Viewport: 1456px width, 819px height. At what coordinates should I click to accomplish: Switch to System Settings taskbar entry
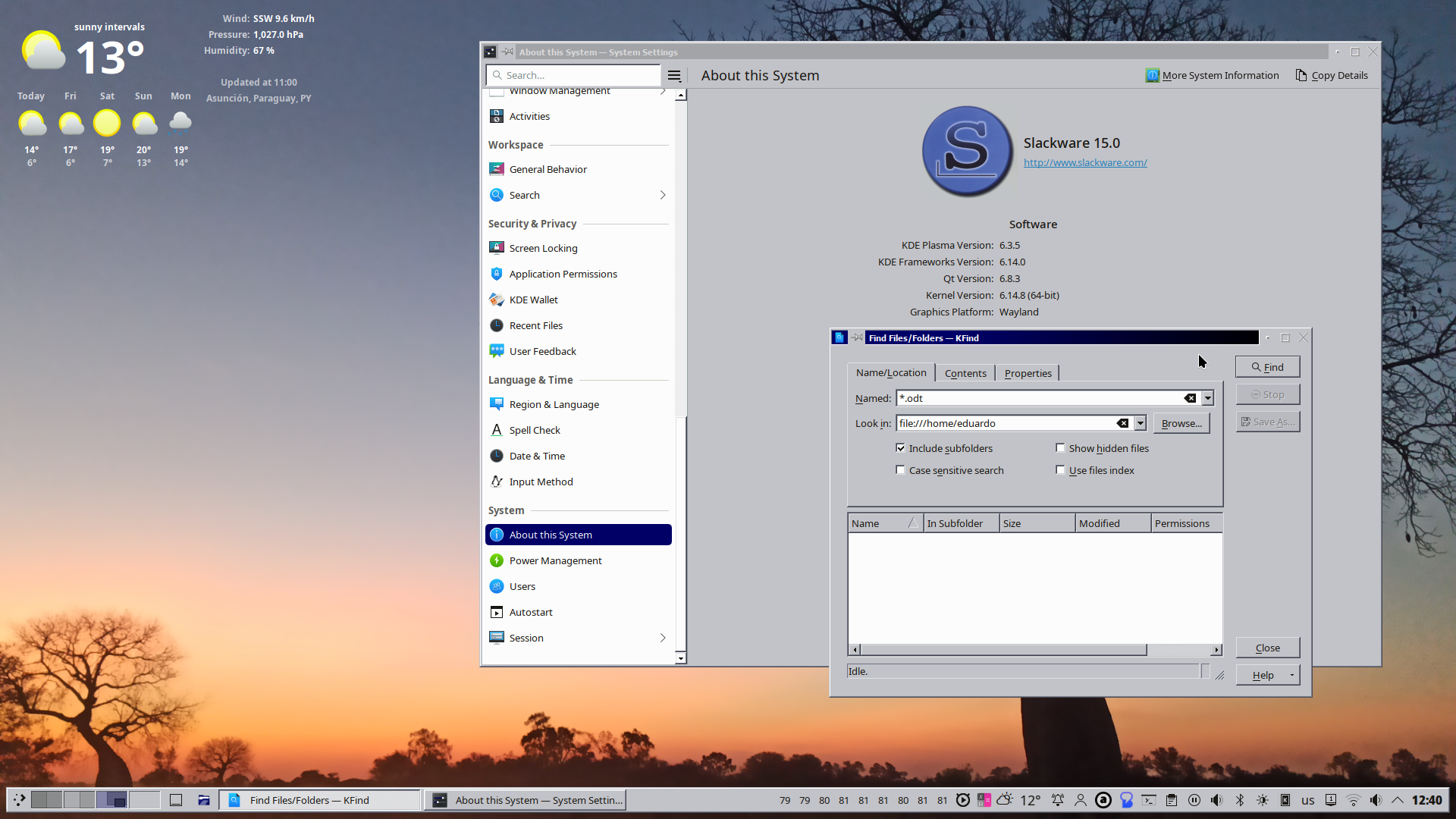tap(526, 799)
